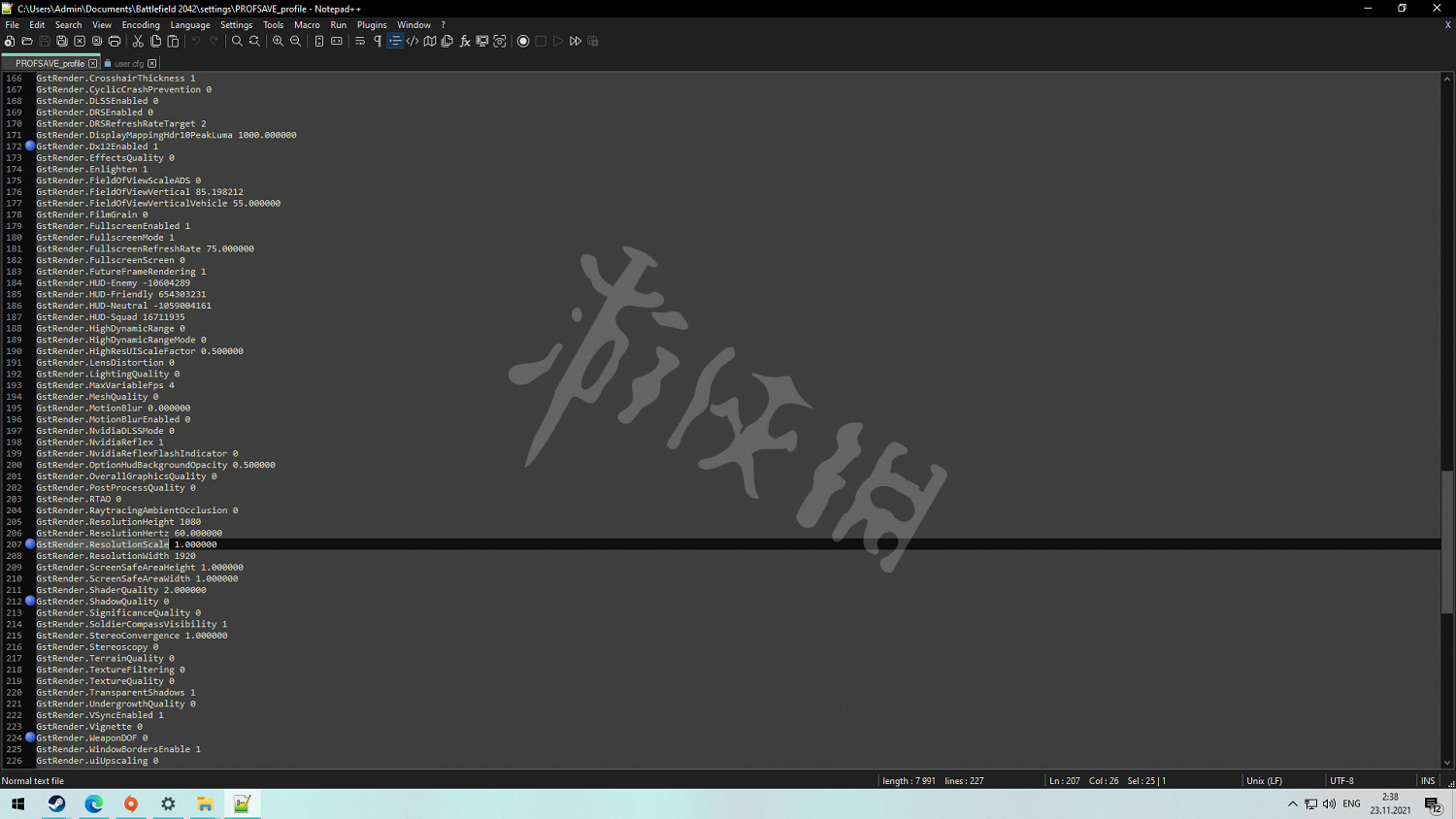The image size is (1456, 819).
Task: Open the Encoding menu
Action: (x=141, y=25)
